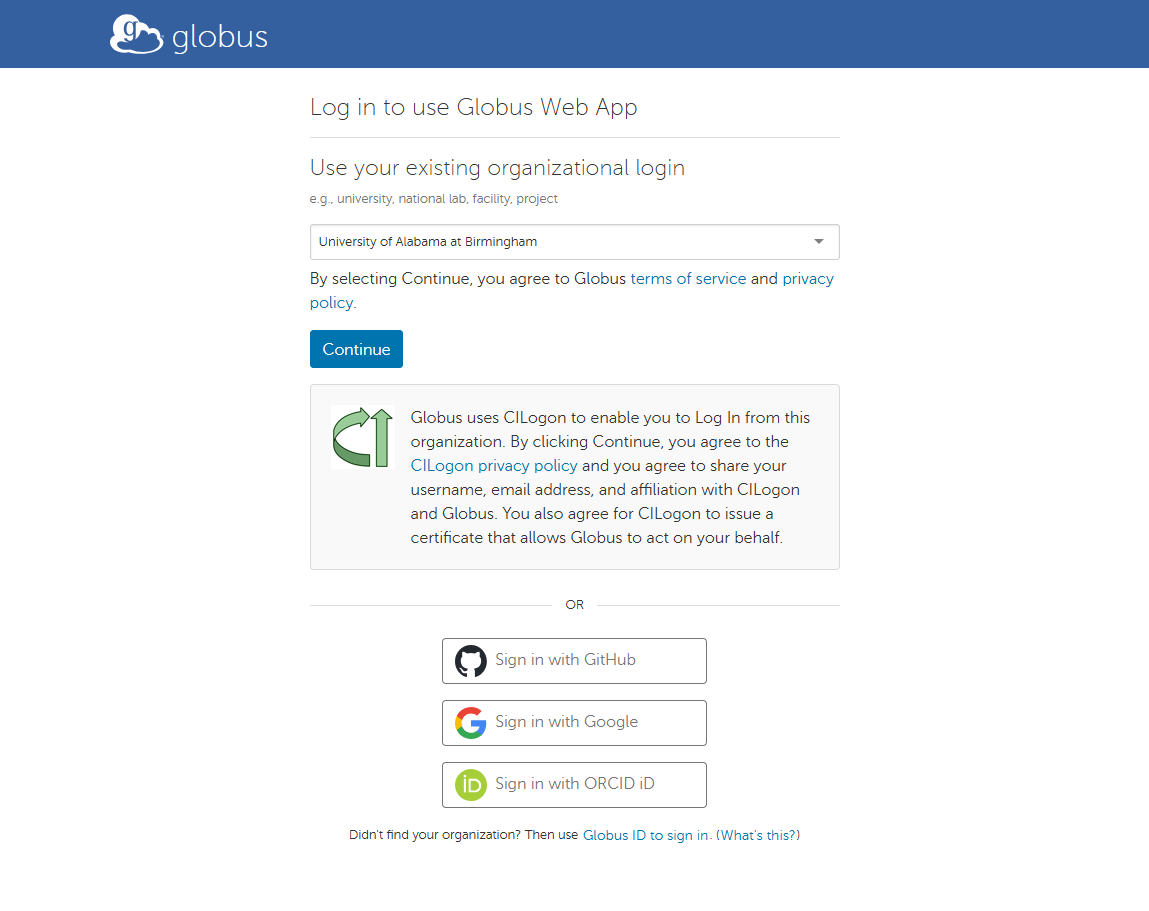Click the globus wordmark in header
Screen dimensions: 1149x911
[x=220, y=37]
